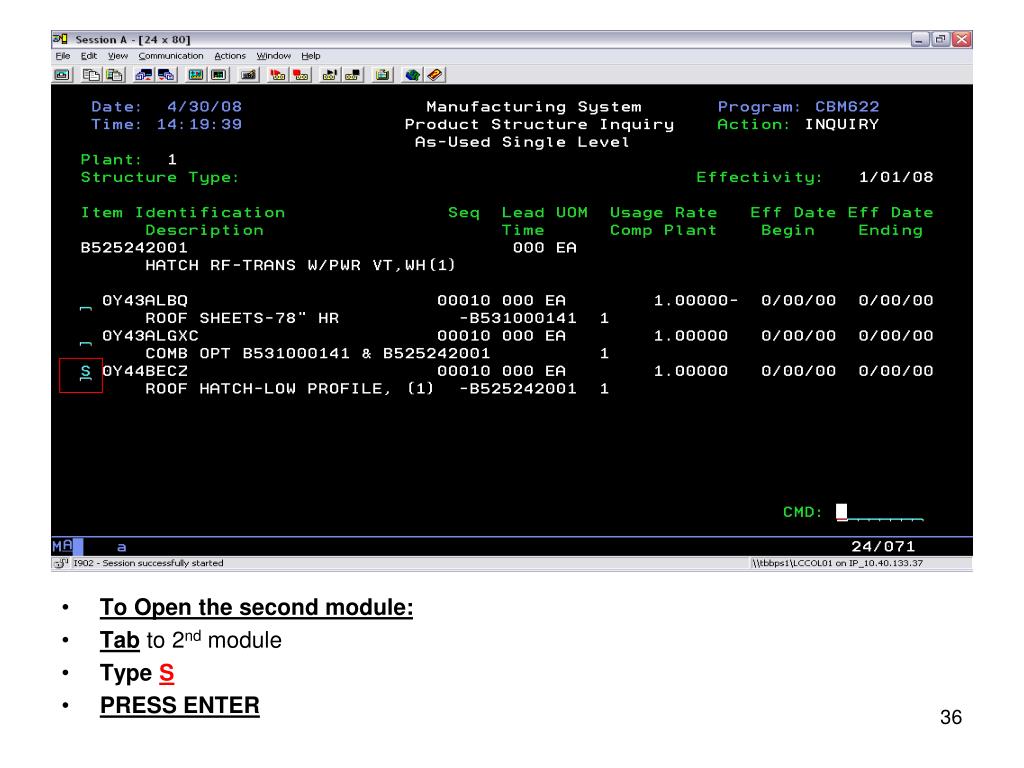Screen dimensions: 1024x768
Task: Click the globe Support toolbar icon
Action: 411,75
